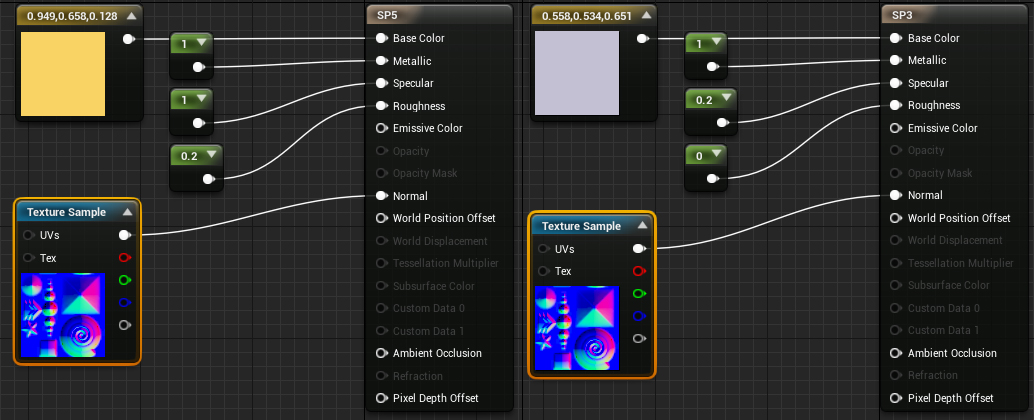Collapse the 0.949,0.658,0.128 node using its arrow
The height and width of the screenshot is (420, 1034).
click(x=132, y=16)
